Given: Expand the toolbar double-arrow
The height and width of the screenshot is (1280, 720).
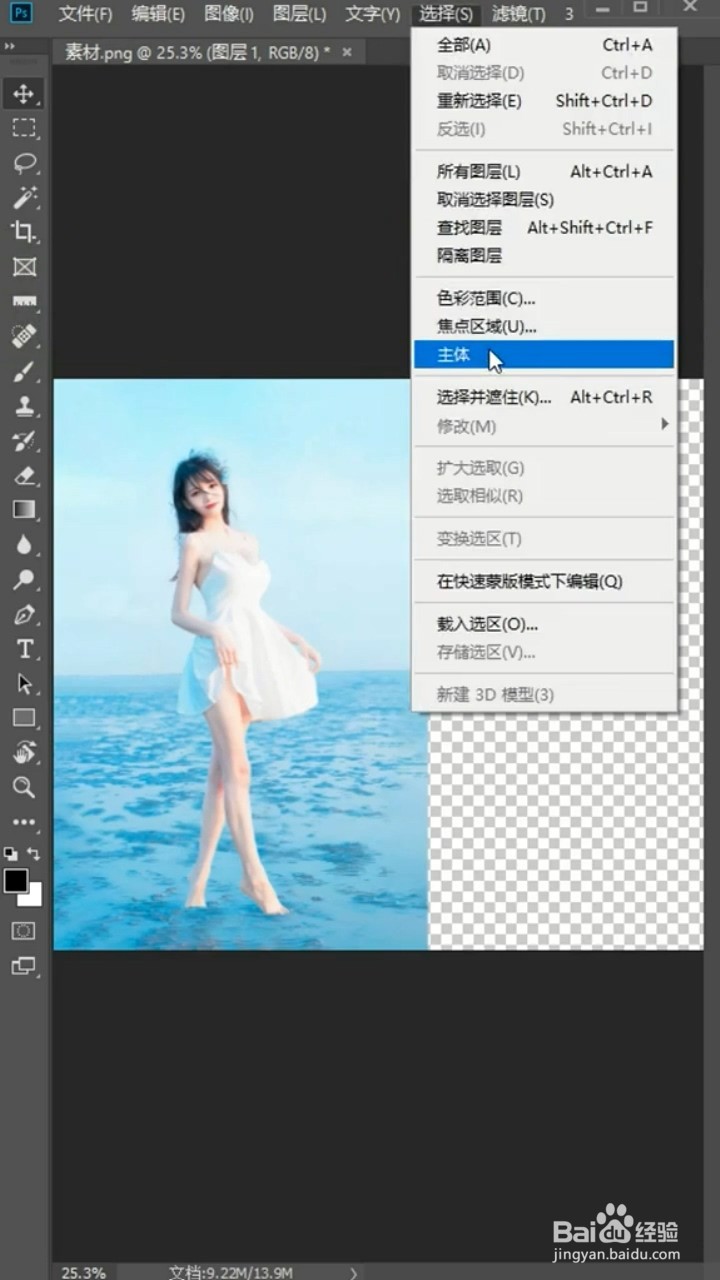Looking at the screenshot, I should click(10, 46).
